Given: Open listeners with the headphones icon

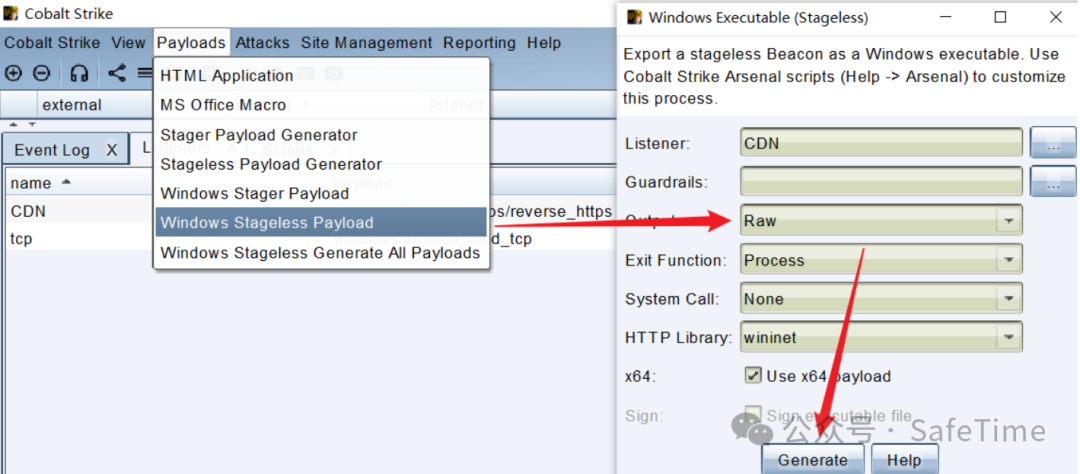Looking at the screenshot, I should [x=80, y=72].
